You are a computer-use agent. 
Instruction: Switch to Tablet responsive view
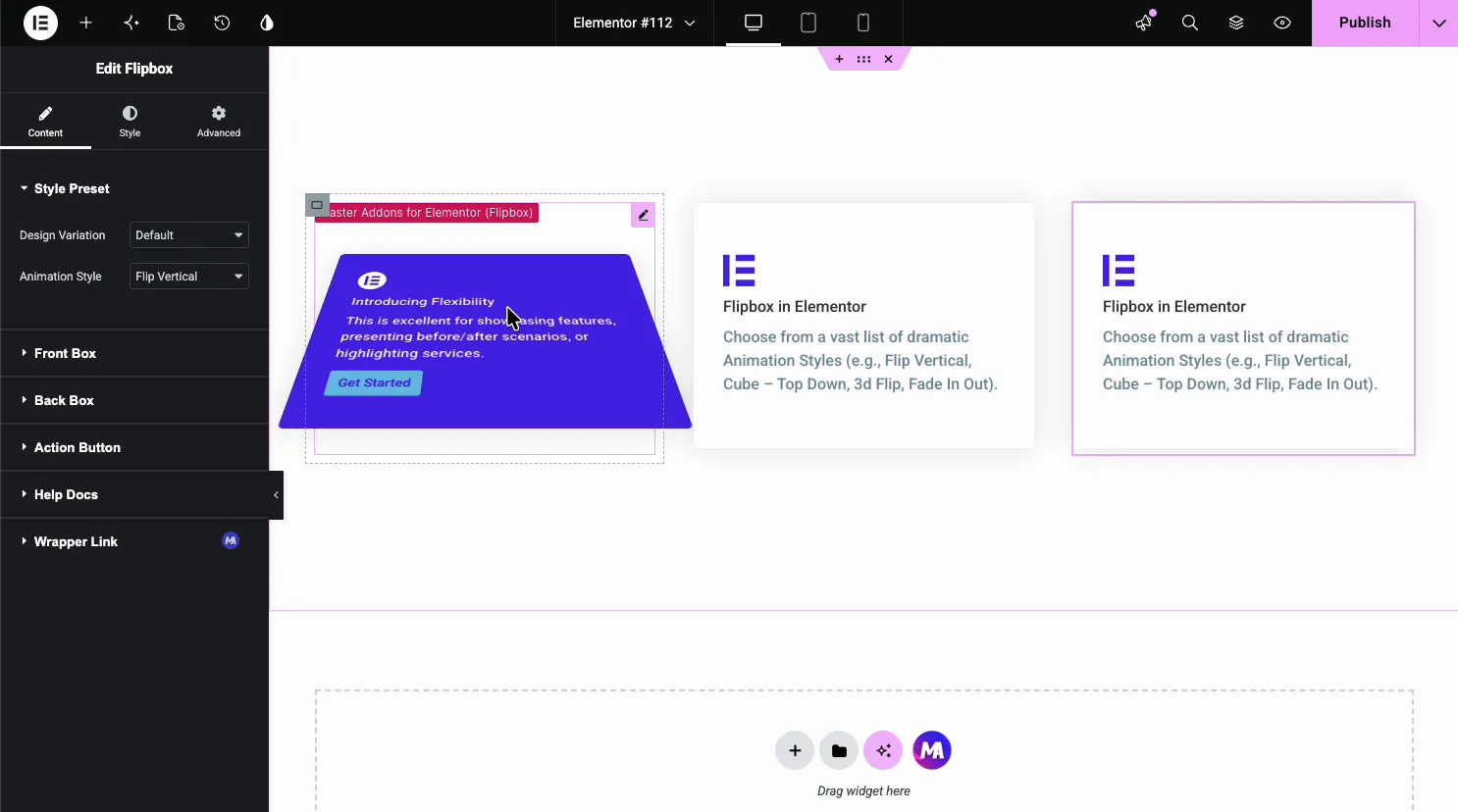pyautogui.click(x=808, y=23)
